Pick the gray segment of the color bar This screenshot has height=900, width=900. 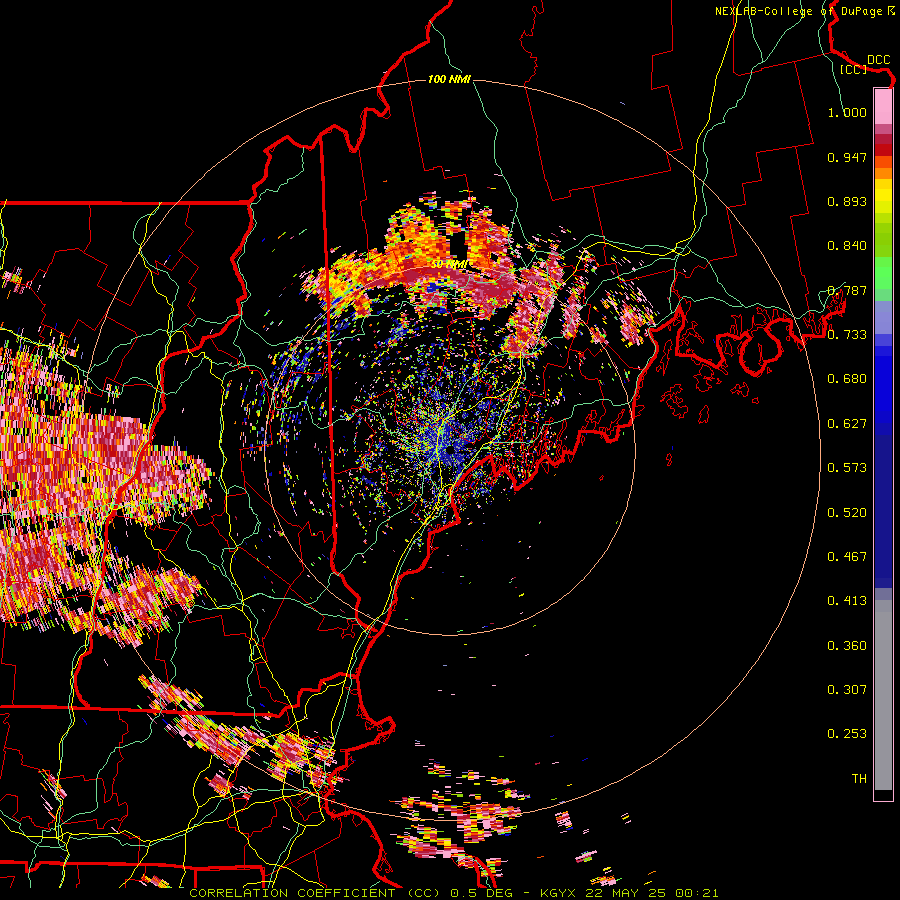pyautogui.click(x=883, y=695)
